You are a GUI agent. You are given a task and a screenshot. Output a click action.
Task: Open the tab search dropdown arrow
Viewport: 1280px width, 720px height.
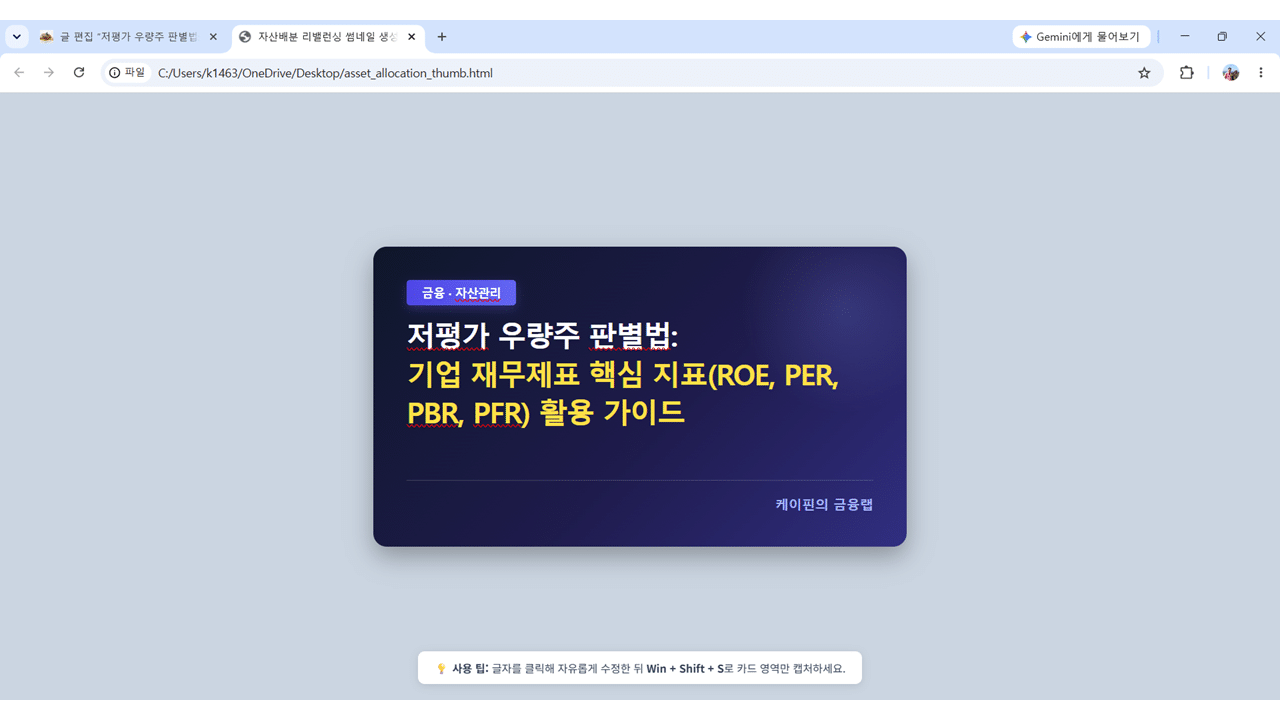[x=17, y=37]
